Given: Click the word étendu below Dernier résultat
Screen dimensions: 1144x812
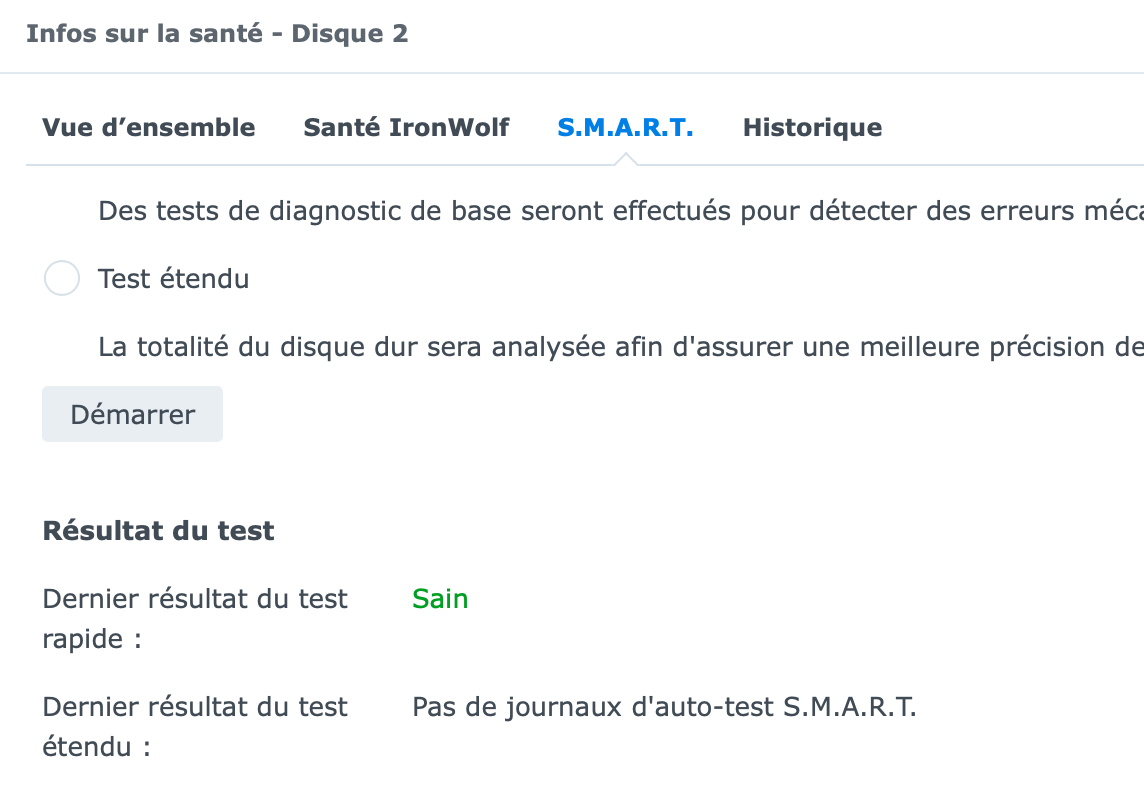Looking at the screenshot, I should 87,747.
